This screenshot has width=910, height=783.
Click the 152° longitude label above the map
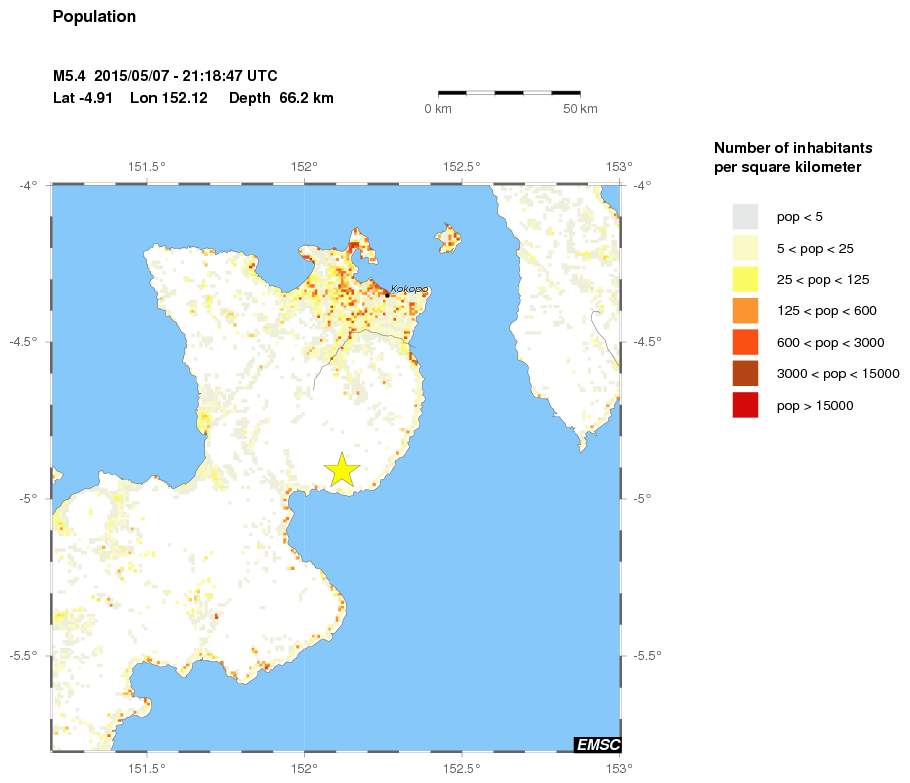pos(304,166)
